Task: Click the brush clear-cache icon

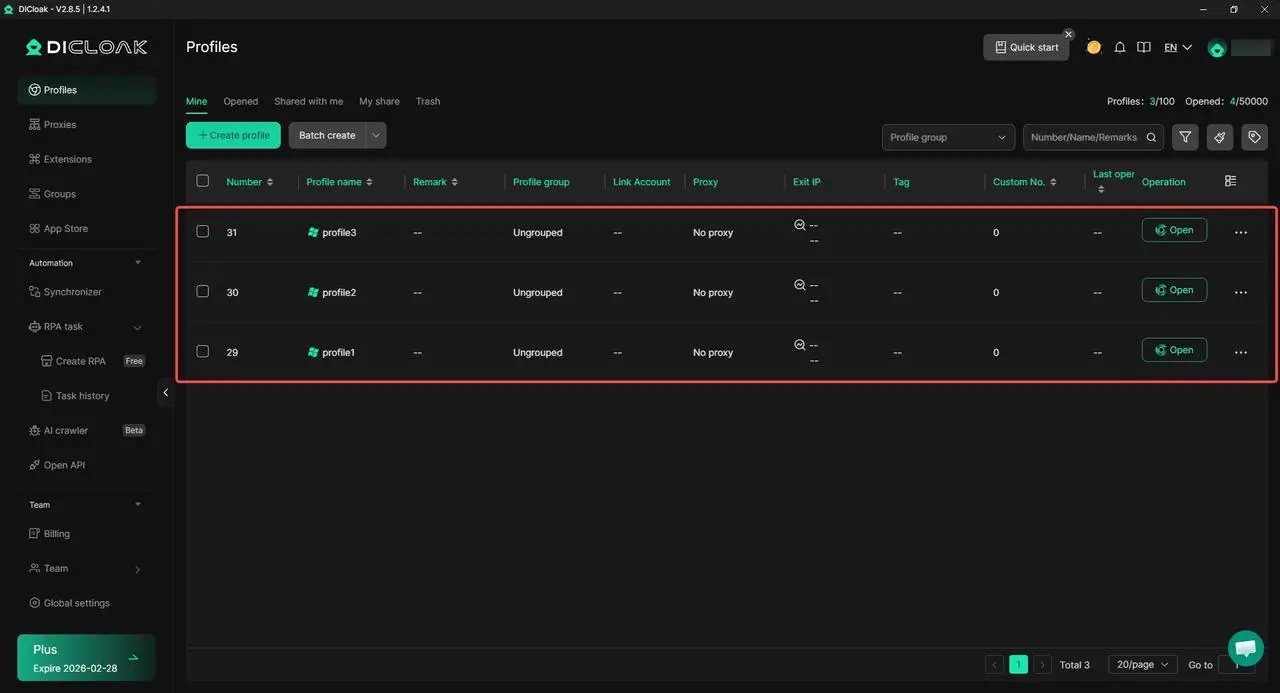Action: point(1219,137)
